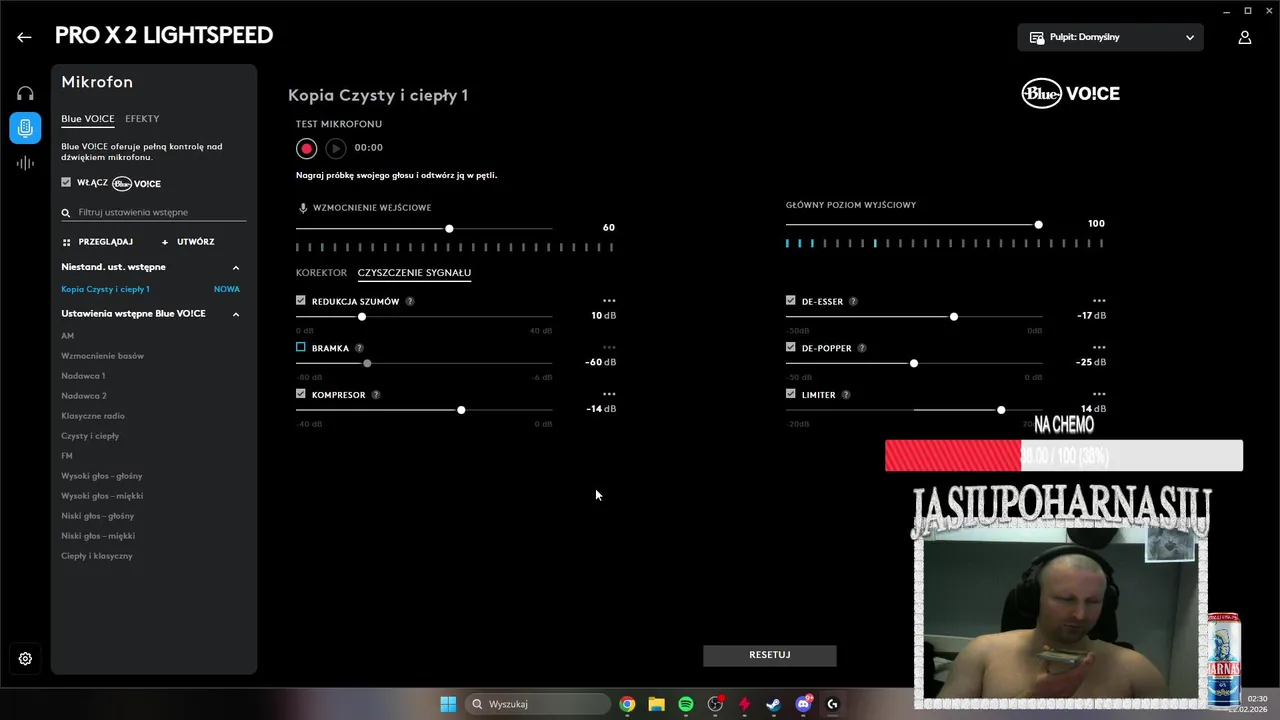Click the Główny poziom wyjściowy slider handle

point(1038,225)
